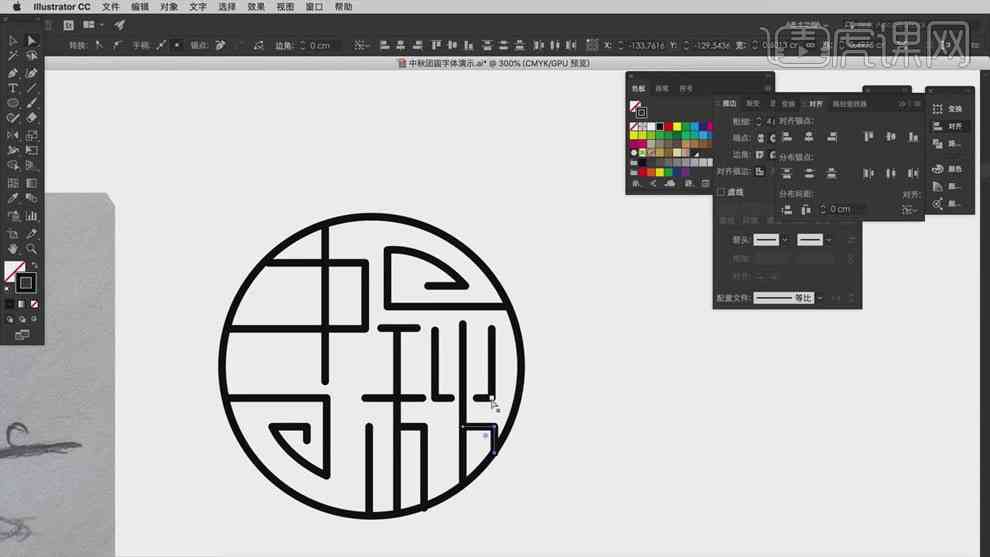This screenshot has height=557, width=990.
Task: Select the Type tool
Action: point(13,88)
